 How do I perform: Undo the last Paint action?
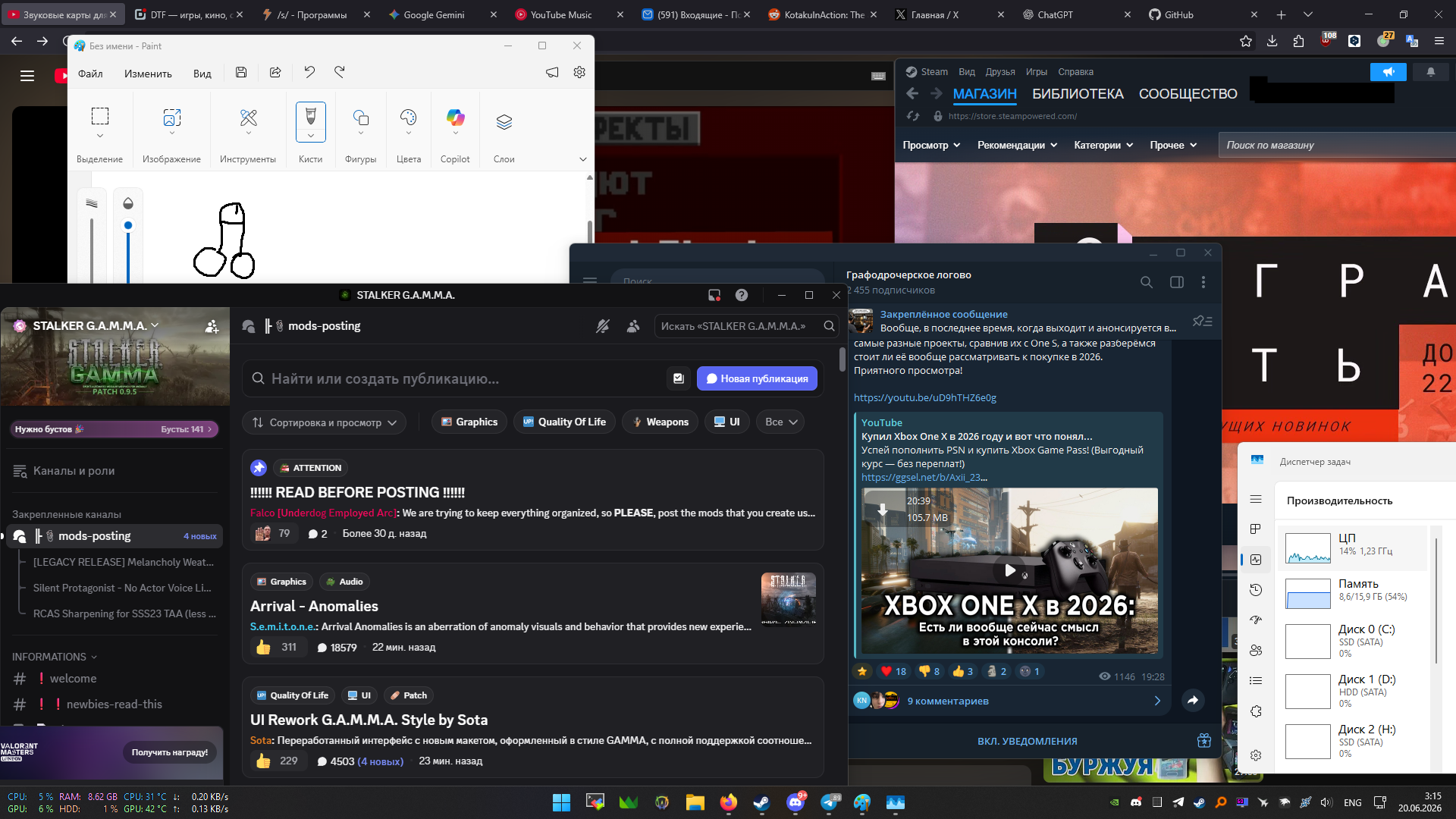coord(309,73)
